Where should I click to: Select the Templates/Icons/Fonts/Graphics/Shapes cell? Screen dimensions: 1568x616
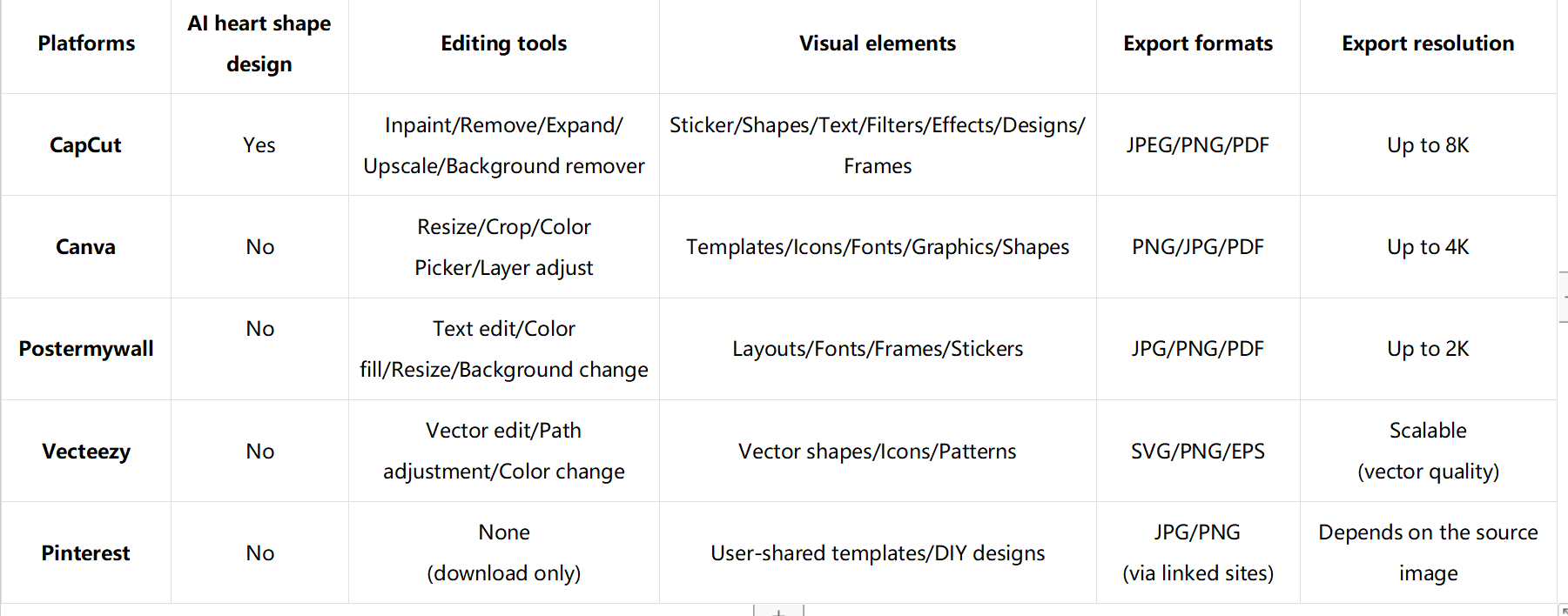tap(878, 247)
